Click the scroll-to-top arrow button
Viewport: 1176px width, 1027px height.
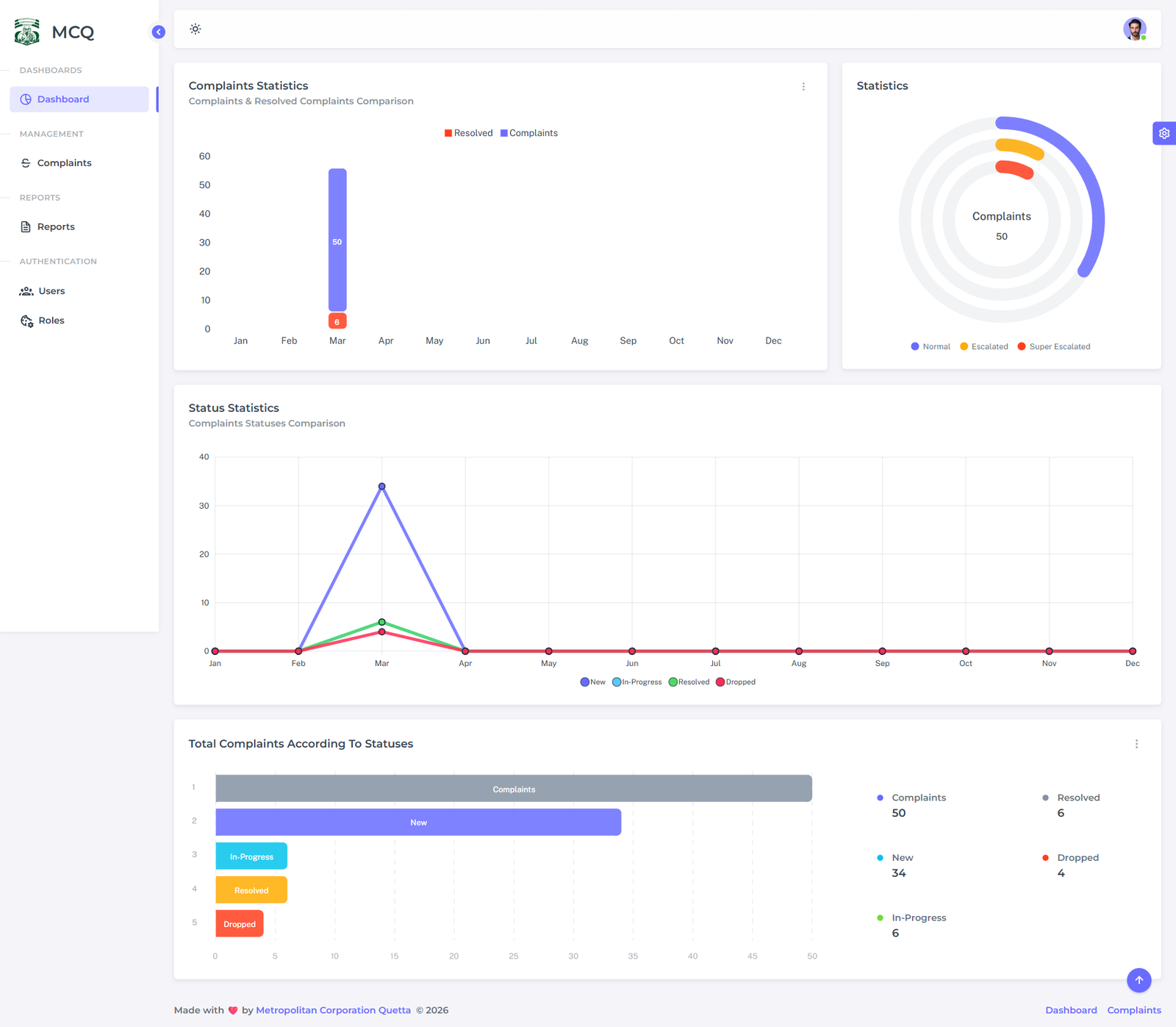coord(1139,980)
